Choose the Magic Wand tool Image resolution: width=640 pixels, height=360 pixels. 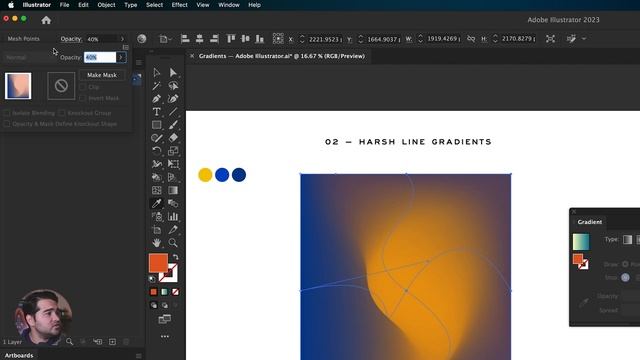click(157, 85)
